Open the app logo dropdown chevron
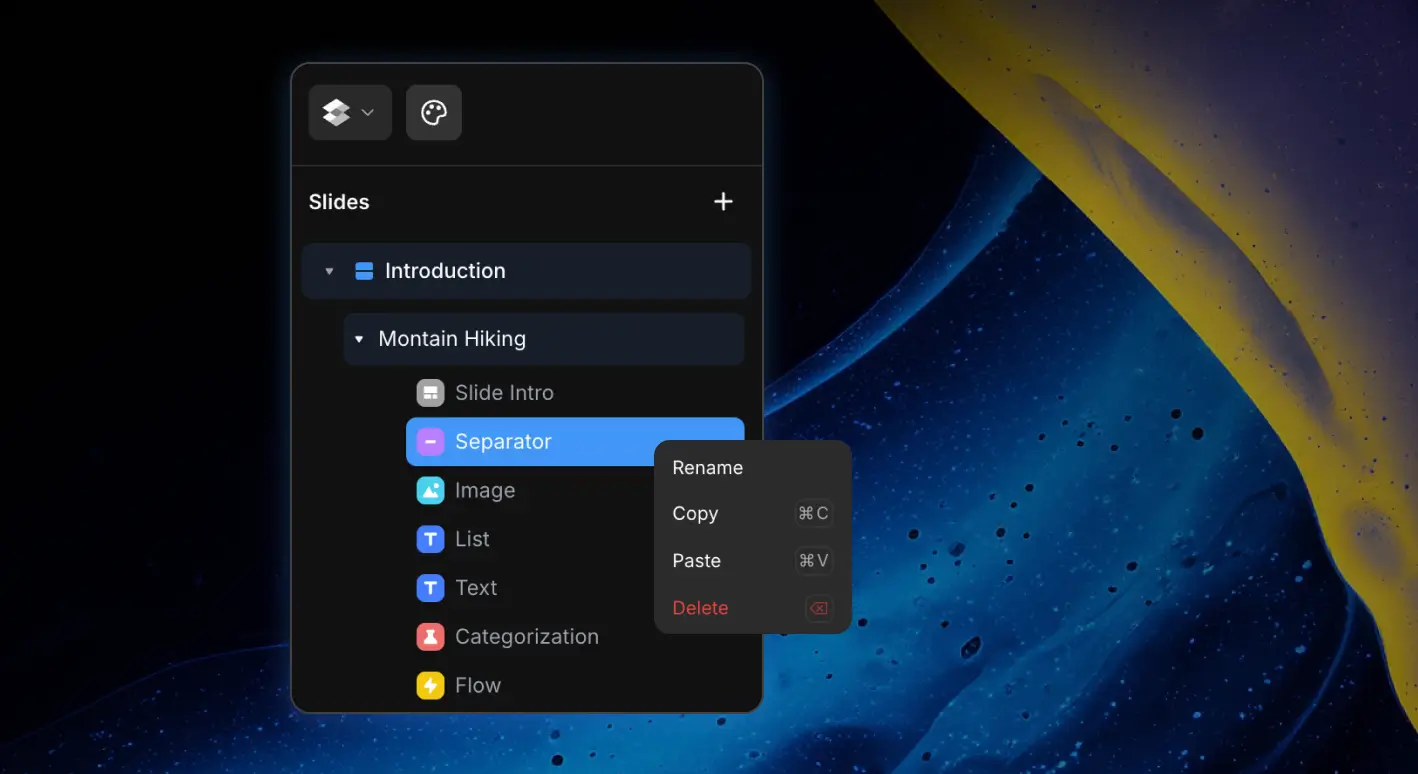Screen dimensions: 1418x774 366,113
